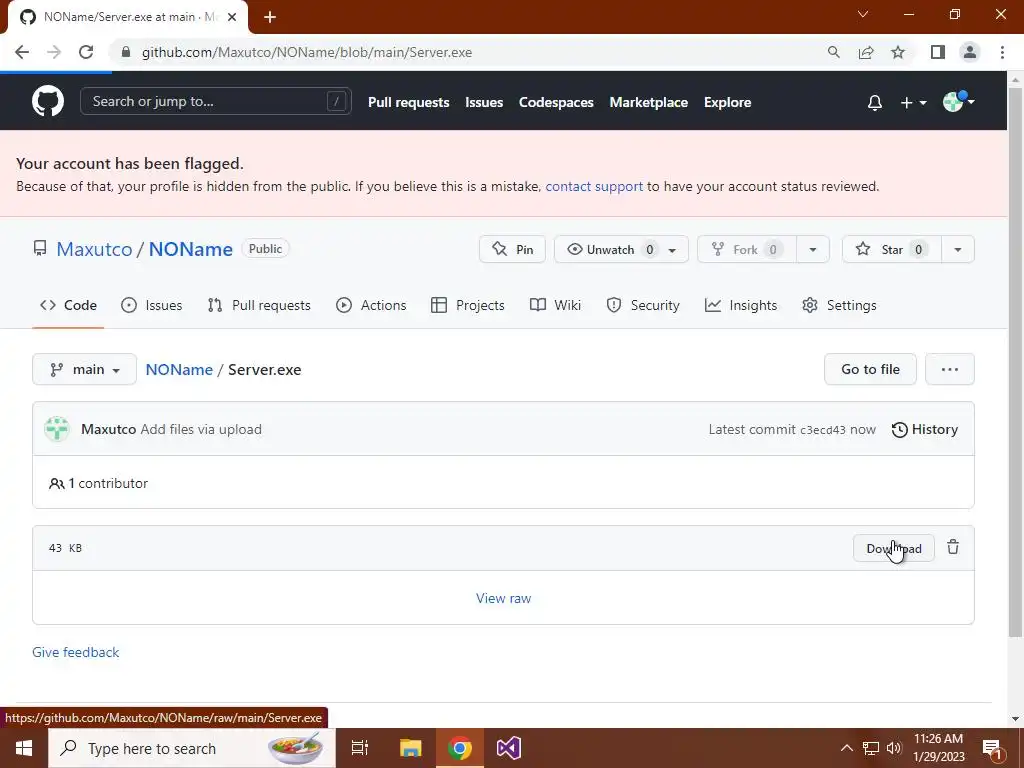Open Issues in top navigation
The width and height of the screenshot is (1024, 768).
pyautogui.click(x=484, y=103)
